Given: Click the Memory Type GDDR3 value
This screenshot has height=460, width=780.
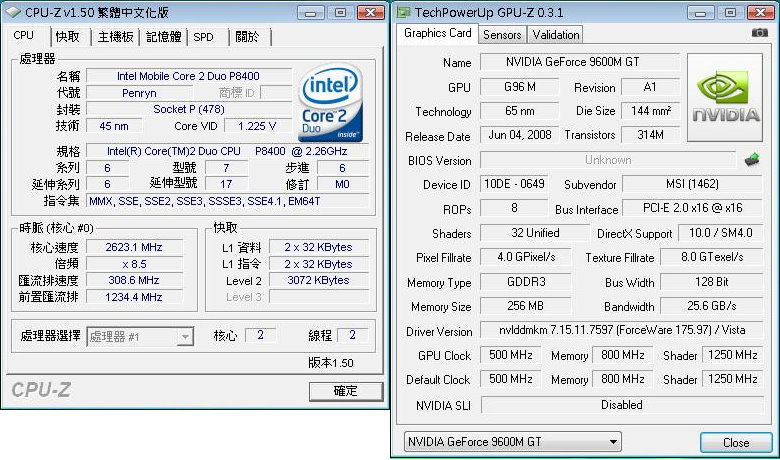Looking at the screenshot, I should tap(526, 282).
